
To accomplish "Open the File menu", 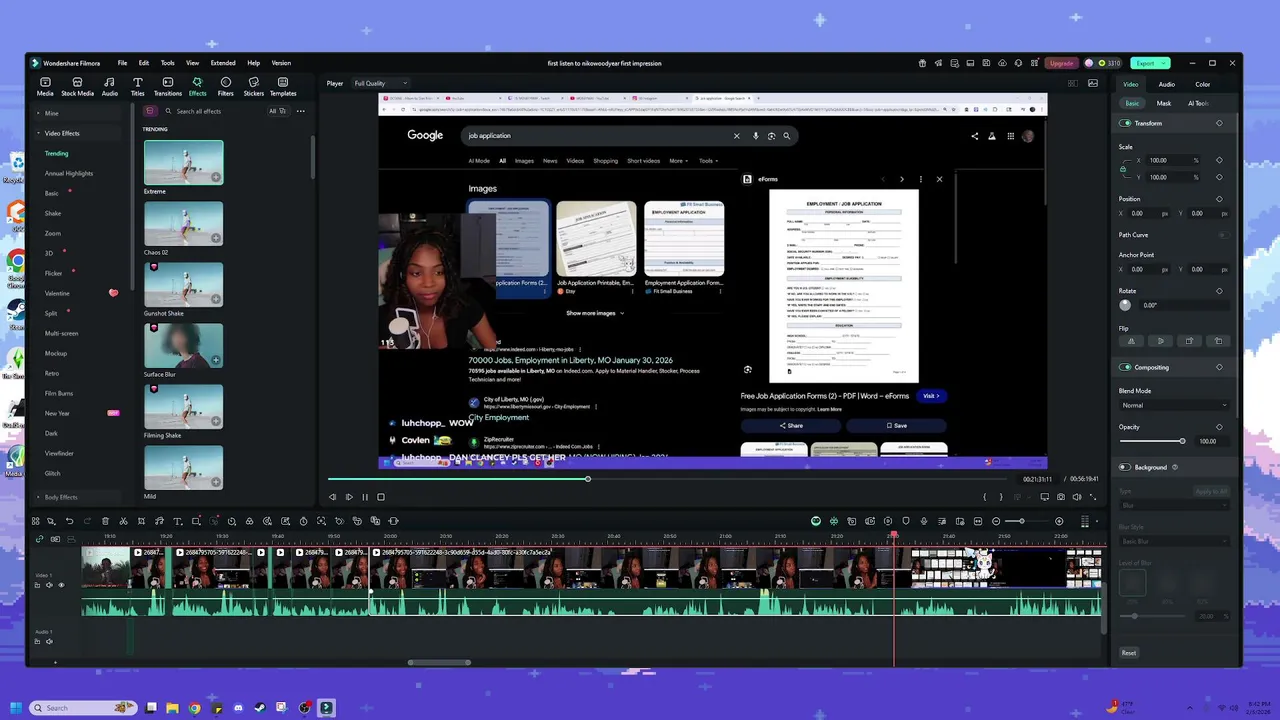I will (122, 63).
